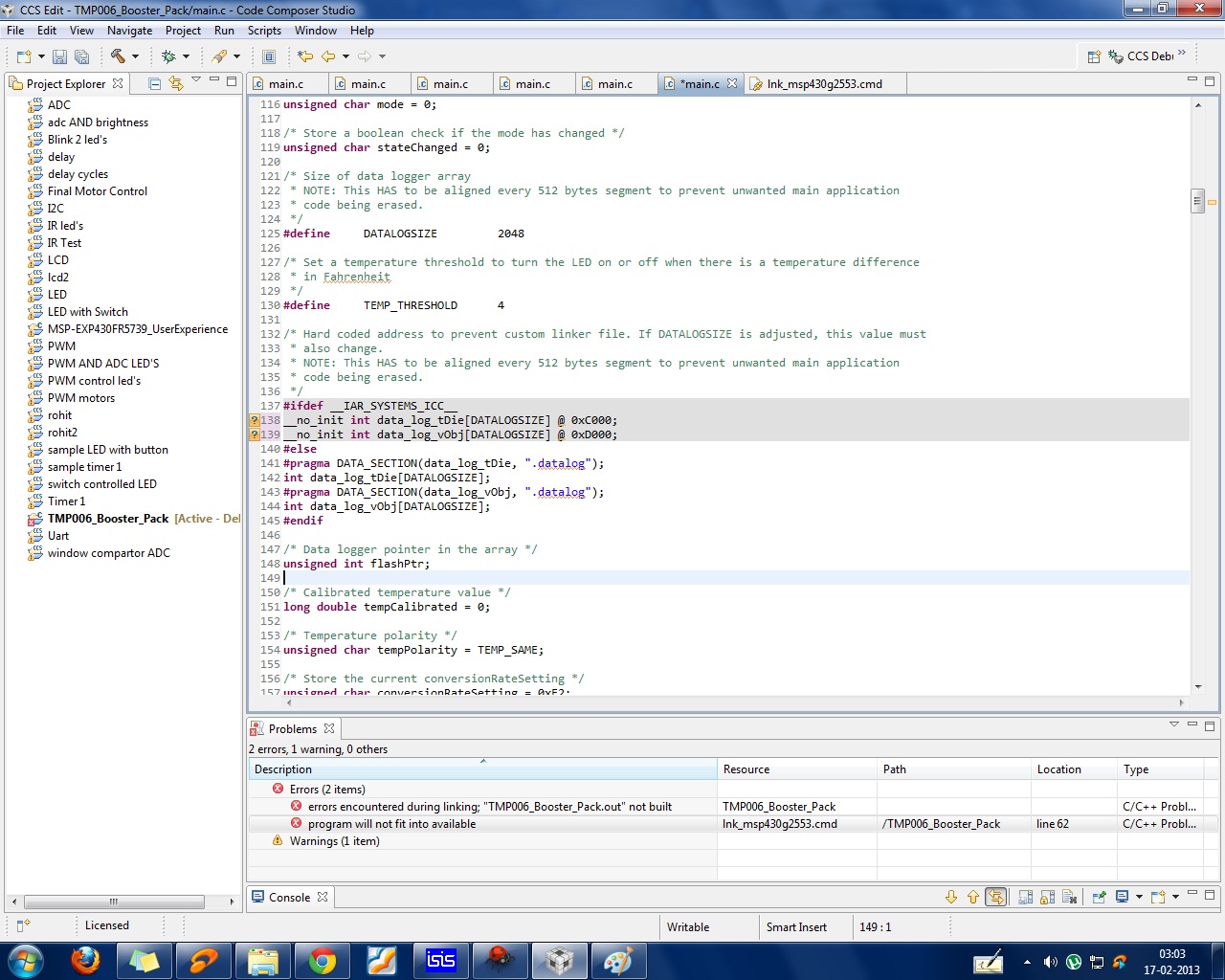Go to last edit location
This screenshot has height=980, width=1225.
pyautogui.click(x=305, y=56)
